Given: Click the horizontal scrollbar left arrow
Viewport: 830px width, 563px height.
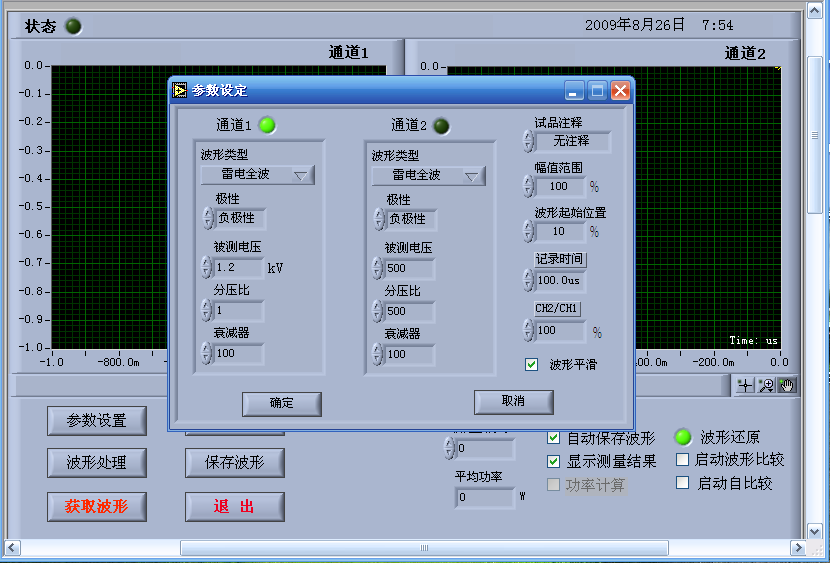Looking at the screenshot, I should [13, 548].
